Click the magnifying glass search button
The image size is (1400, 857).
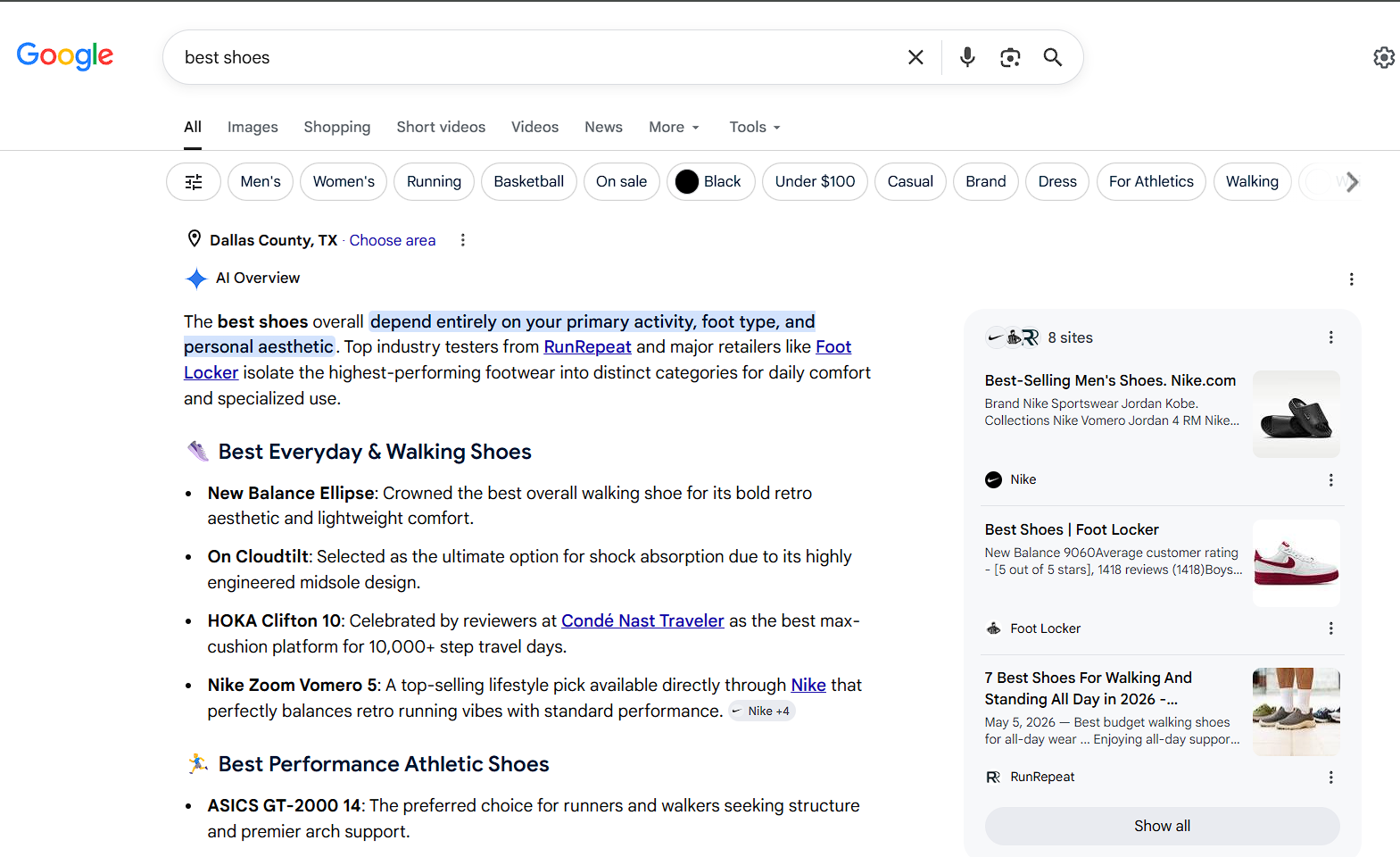click(1053, 57)
